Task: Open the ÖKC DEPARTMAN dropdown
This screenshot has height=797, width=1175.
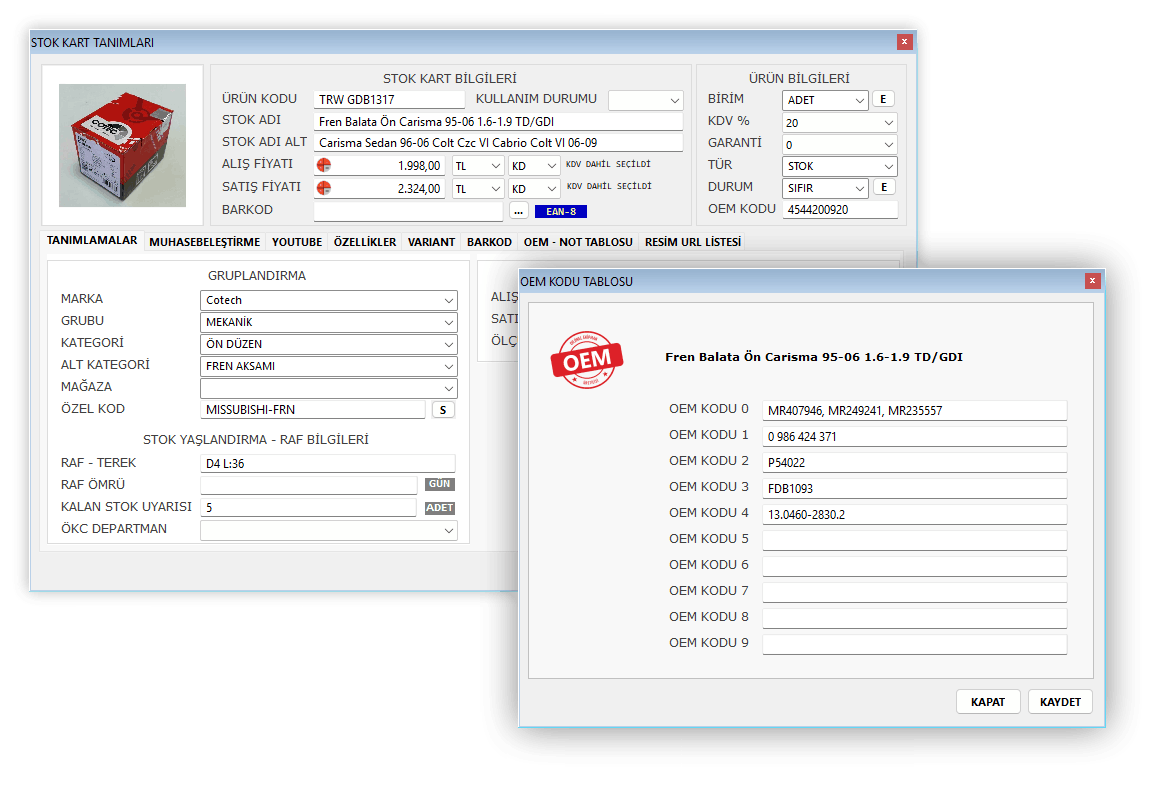Action: coord(329,530)
